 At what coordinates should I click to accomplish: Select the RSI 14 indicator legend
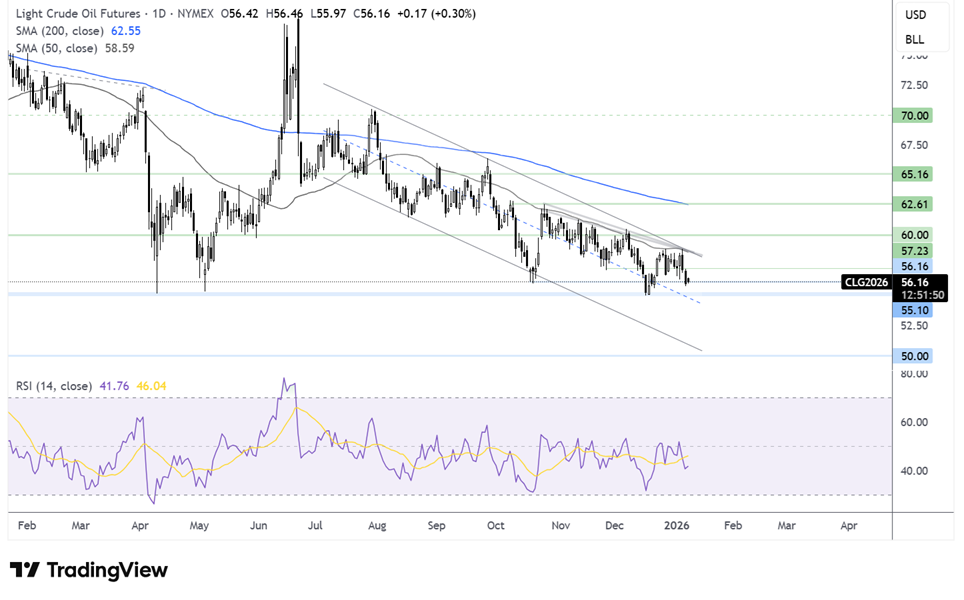point(52,385)
